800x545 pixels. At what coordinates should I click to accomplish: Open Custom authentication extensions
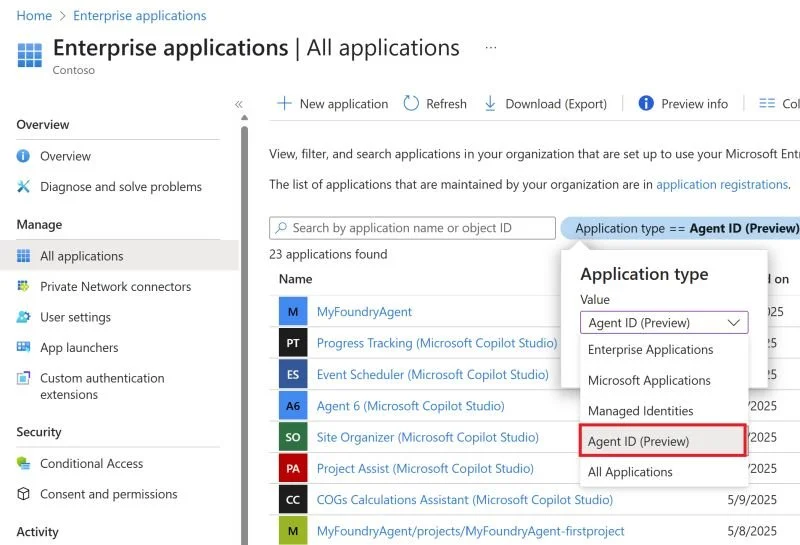click(x=102, y=386)
